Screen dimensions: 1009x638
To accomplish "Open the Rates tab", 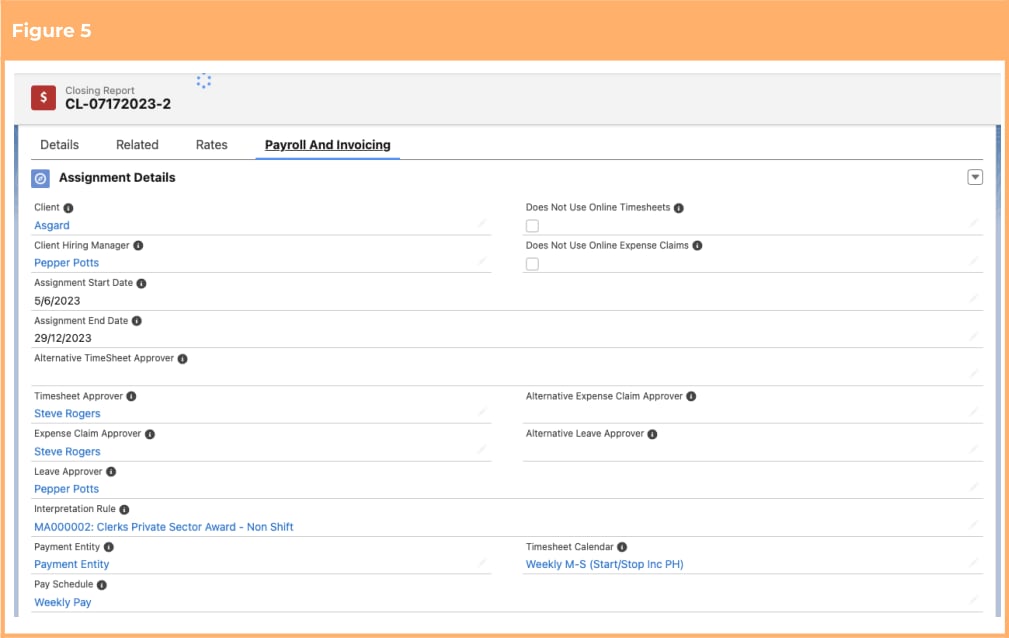I will (x=212, y=145).
